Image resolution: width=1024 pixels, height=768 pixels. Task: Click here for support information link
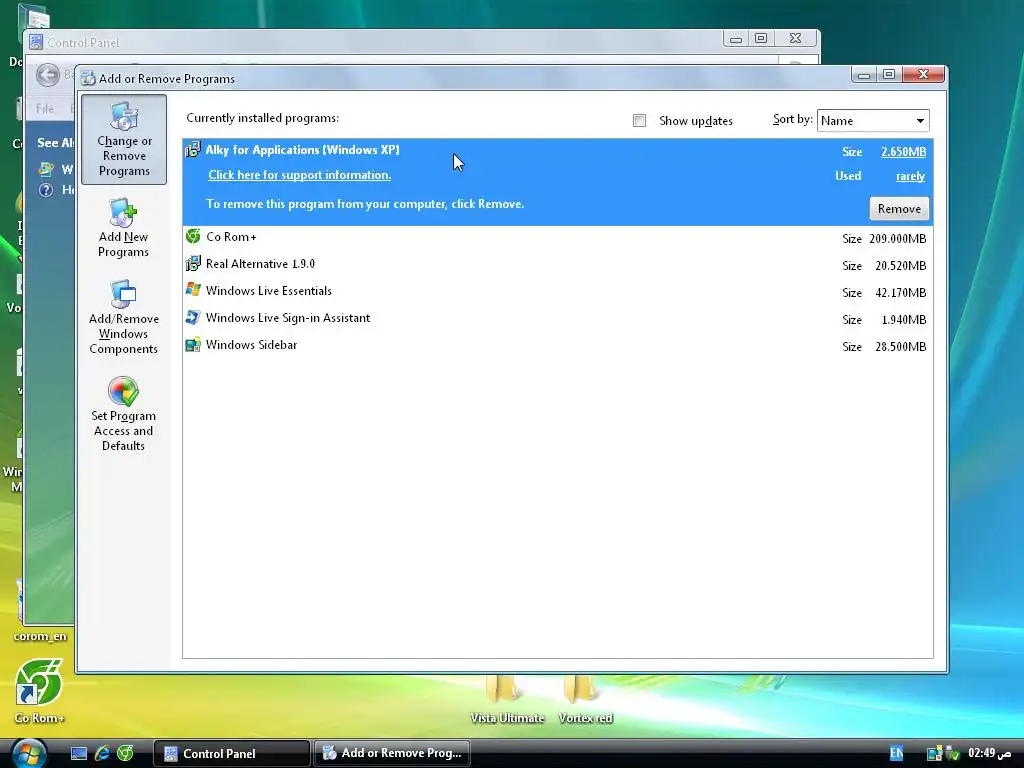[x=299, y=175]
